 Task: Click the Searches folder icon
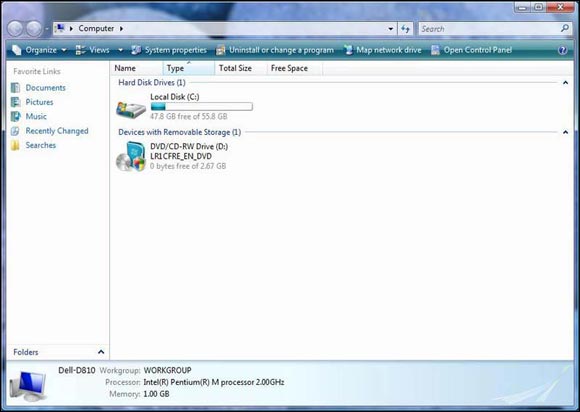pyautogui.click(x=16, y=145)
